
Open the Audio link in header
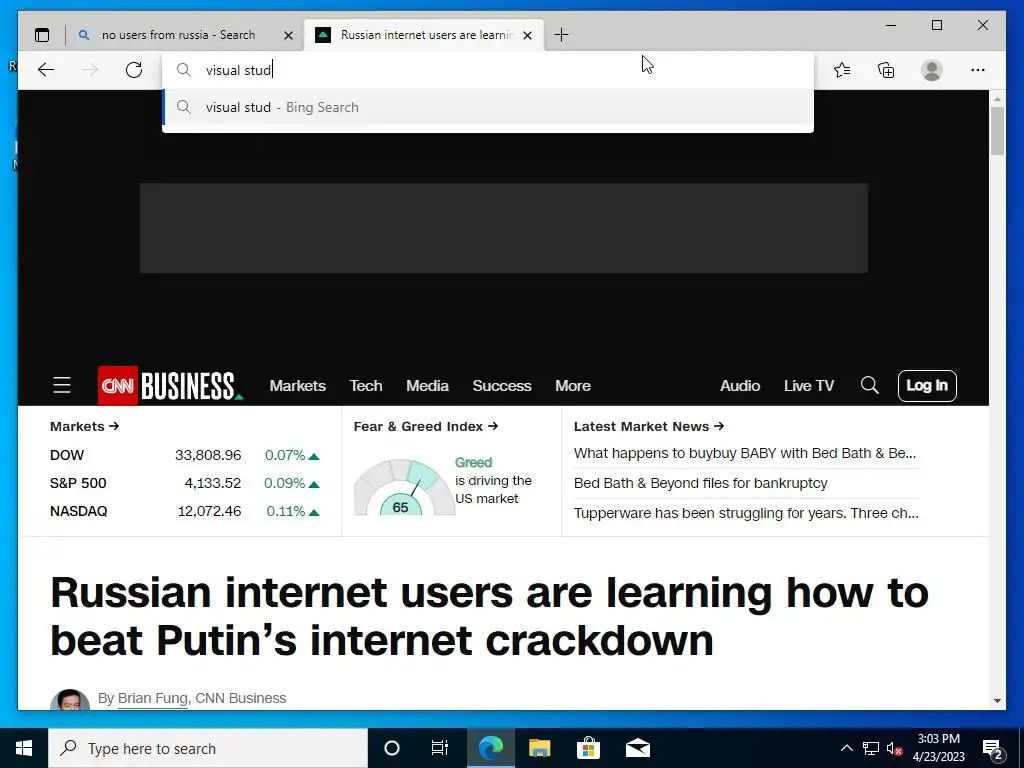[x=740, y=386]
